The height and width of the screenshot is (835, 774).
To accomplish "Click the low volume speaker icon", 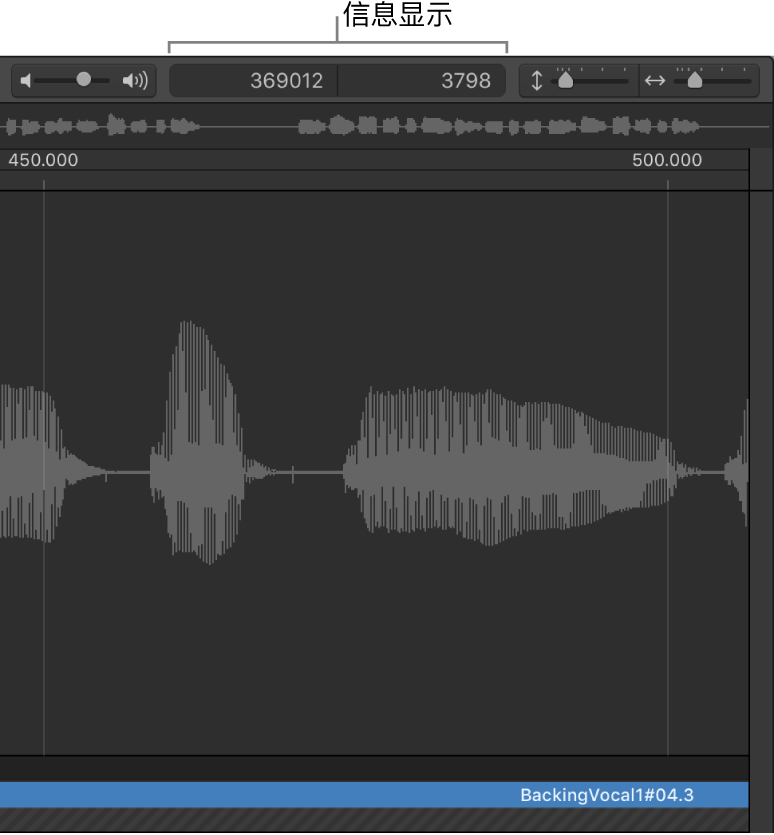I will pyautogui.click(x=26, y=81).
